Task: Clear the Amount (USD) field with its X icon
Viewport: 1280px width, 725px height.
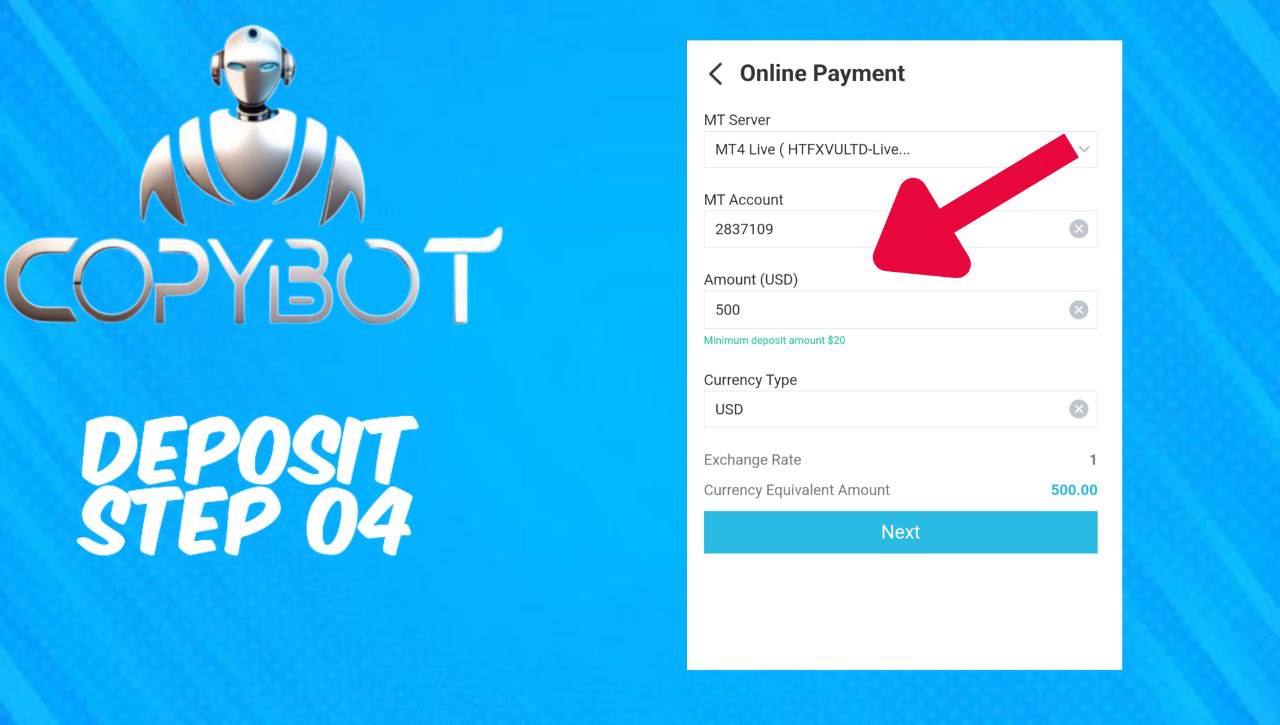Action: [x=1078, y=310]
